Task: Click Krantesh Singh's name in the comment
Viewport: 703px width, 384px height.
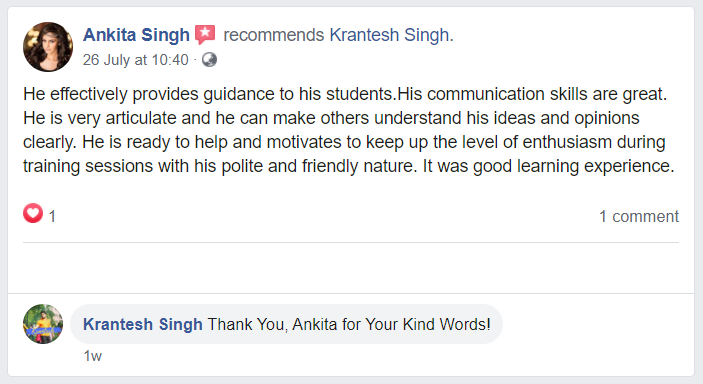Action: click(143, 324)
